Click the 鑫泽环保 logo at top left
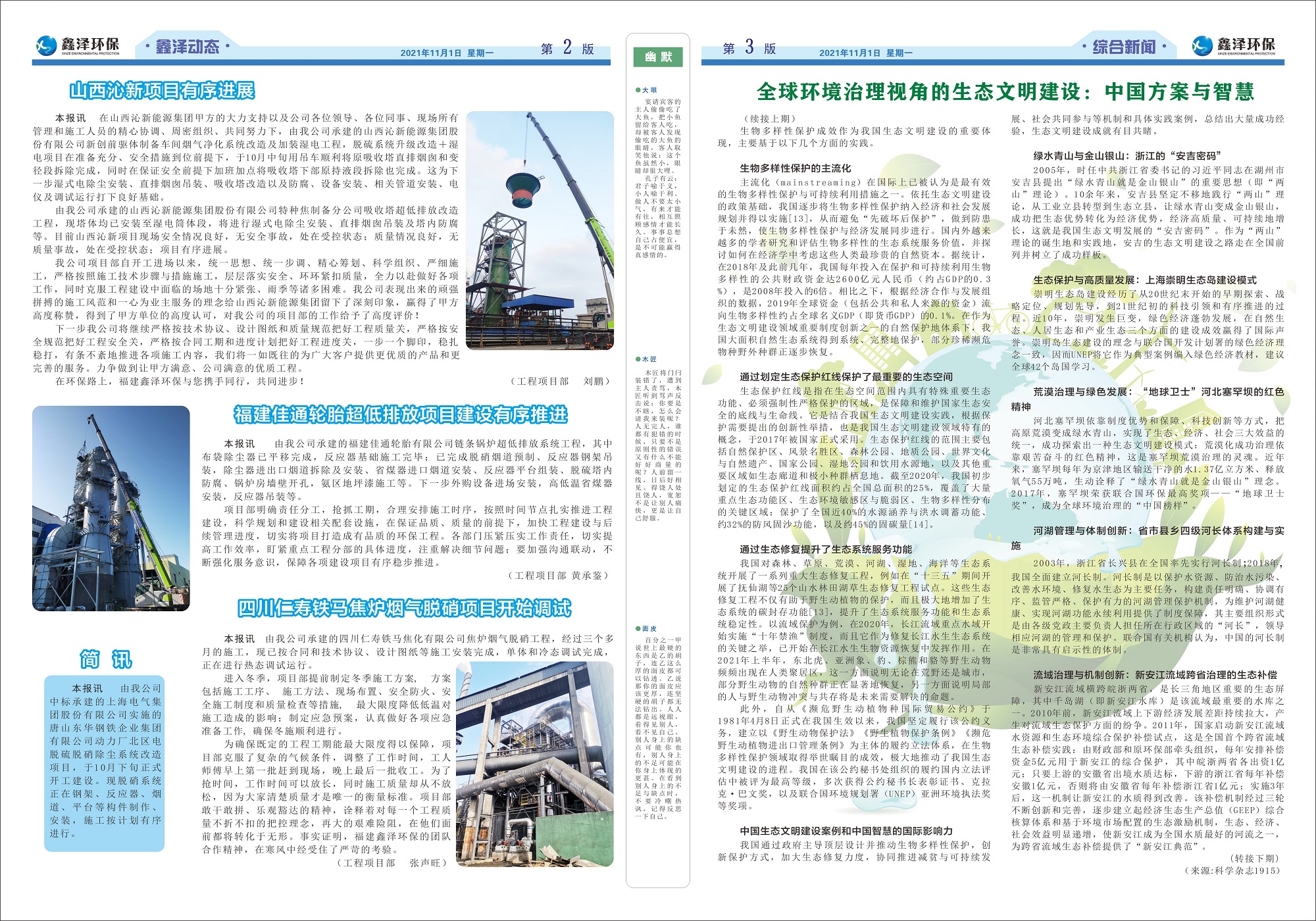 [x=78, y=45]
